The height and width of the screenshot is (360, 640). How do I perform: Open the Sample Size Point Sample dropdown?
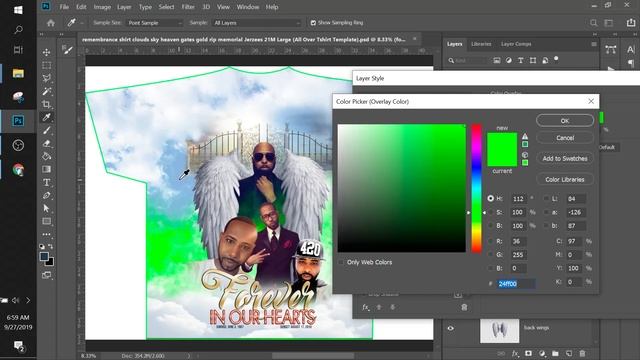[x=155, y=23]
